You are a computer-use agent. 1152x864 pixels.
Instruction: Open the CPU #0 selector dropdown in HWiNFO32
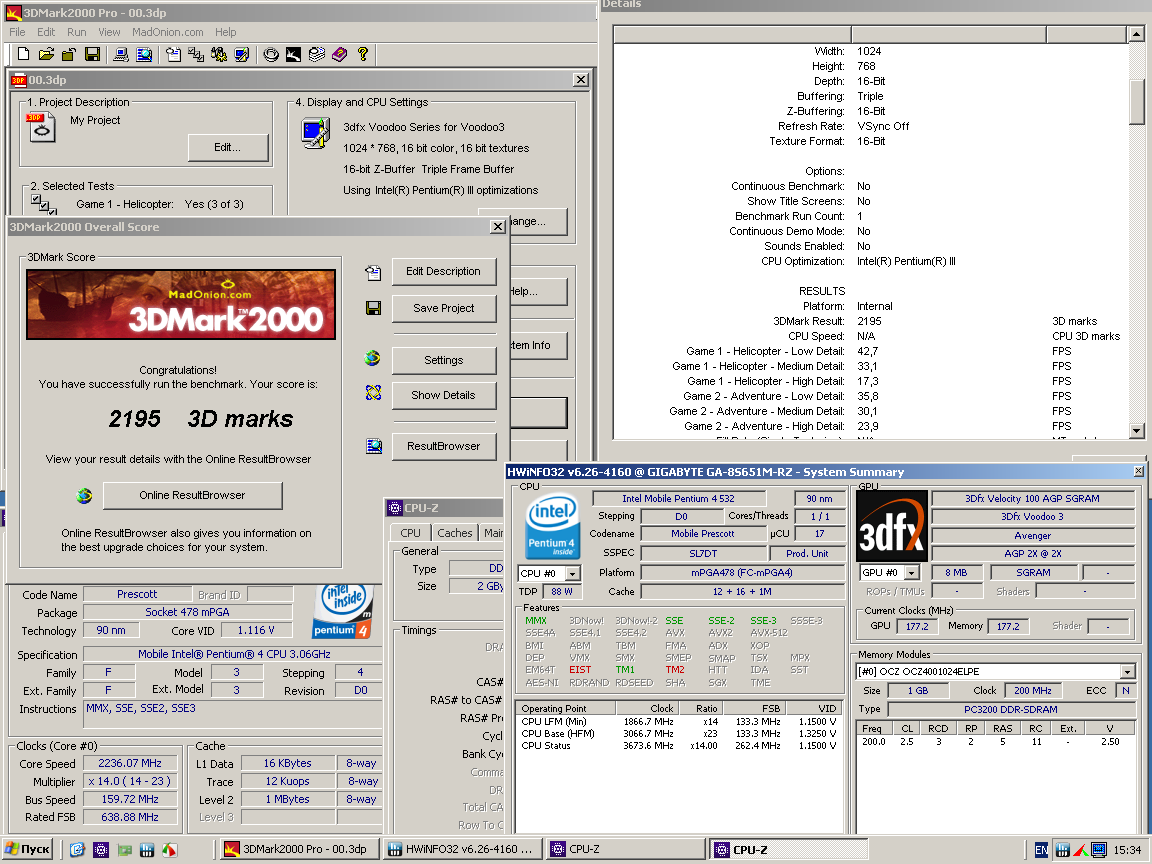click(x=572, y=574)
